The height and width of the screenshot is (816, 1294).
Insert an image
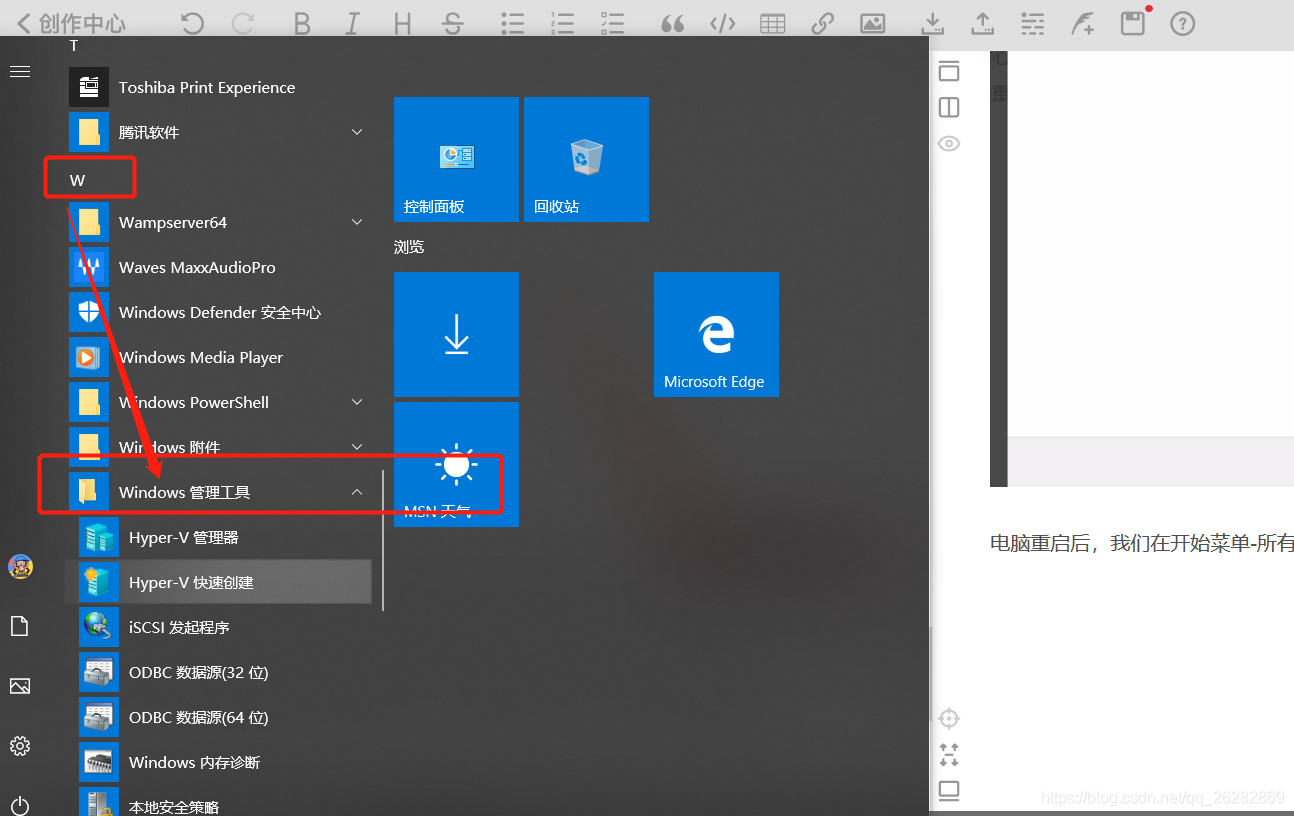pyautogui.click(x=873, y=23)
